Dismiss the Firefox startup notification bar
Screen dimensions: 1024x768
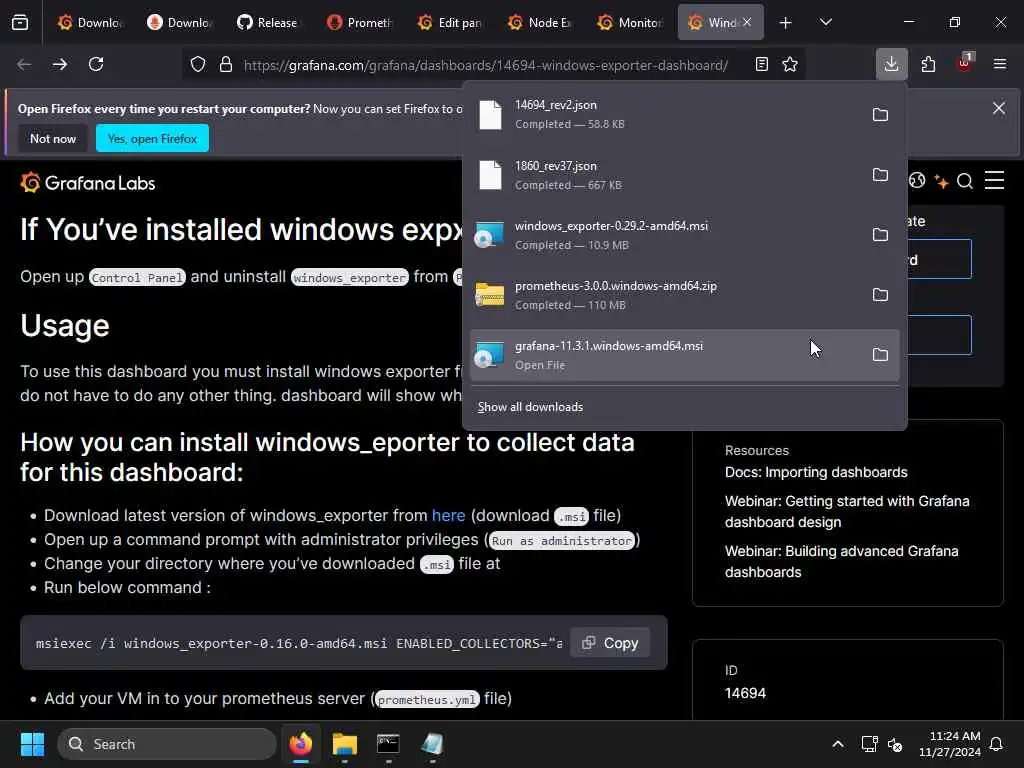point(999,108)
